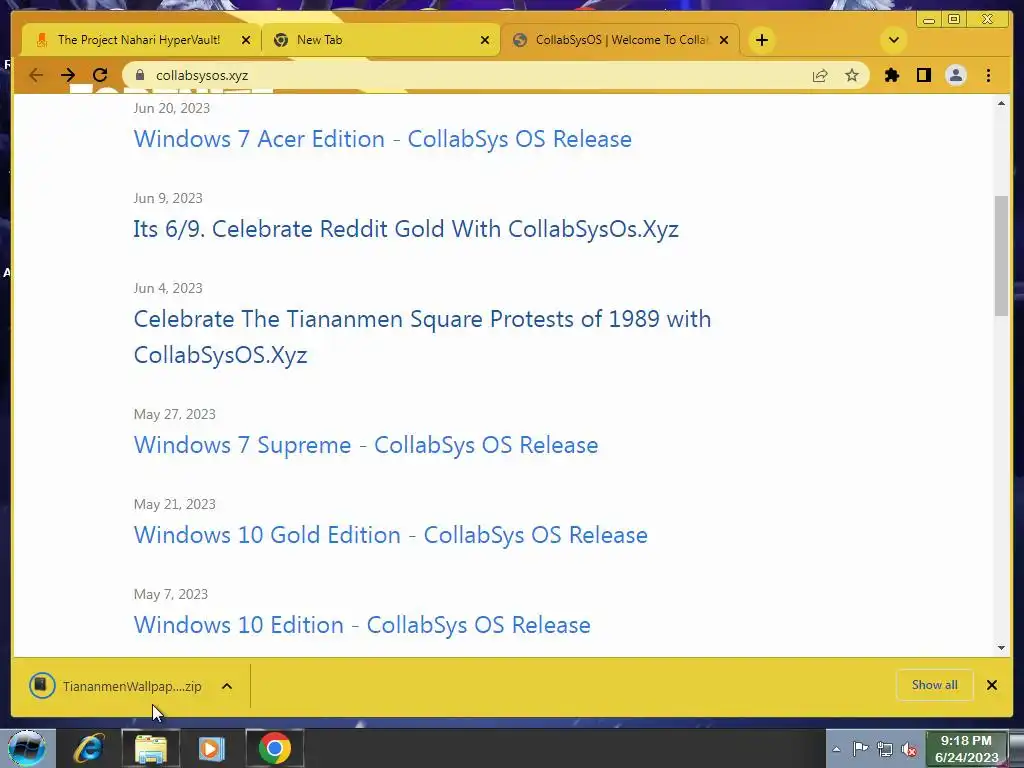Close the CollabSysOS tab
1024x768 pixels.
point(724,40)
